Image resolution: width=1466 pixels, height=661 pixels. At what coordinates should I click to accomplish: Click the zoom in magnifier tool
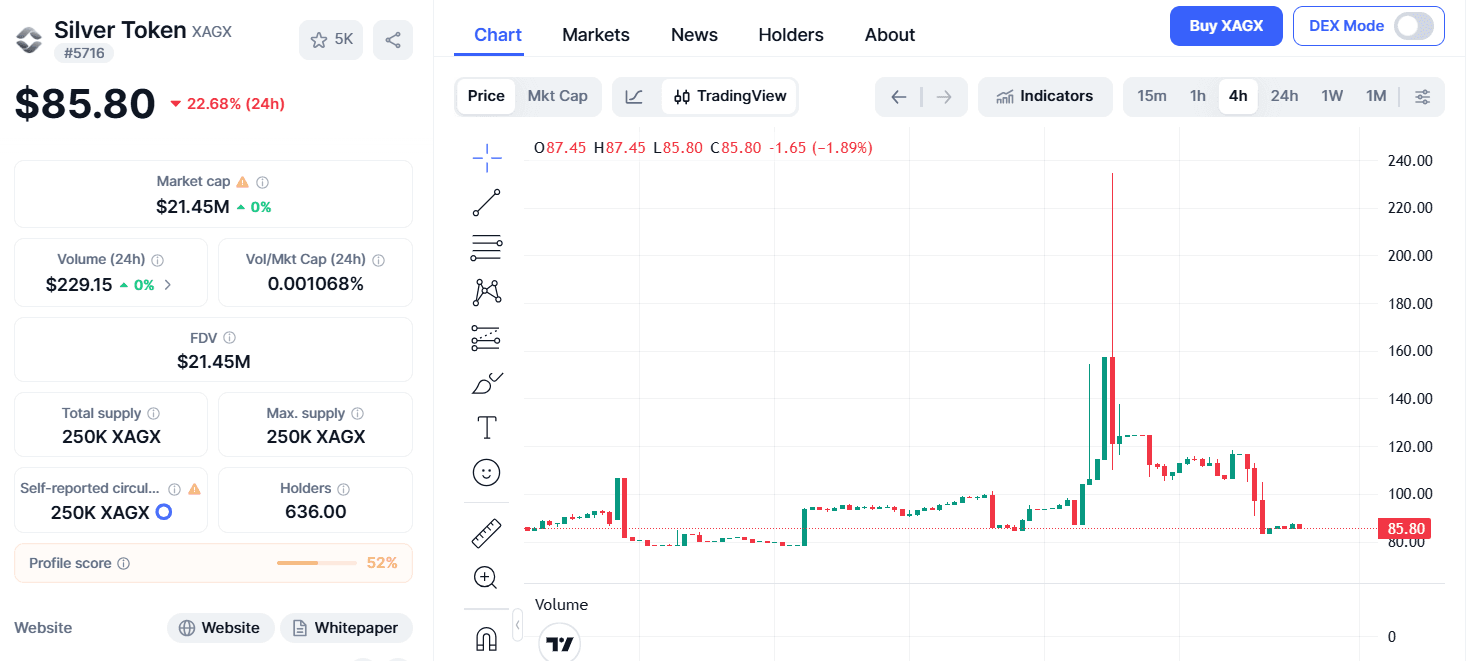[486, 578]
